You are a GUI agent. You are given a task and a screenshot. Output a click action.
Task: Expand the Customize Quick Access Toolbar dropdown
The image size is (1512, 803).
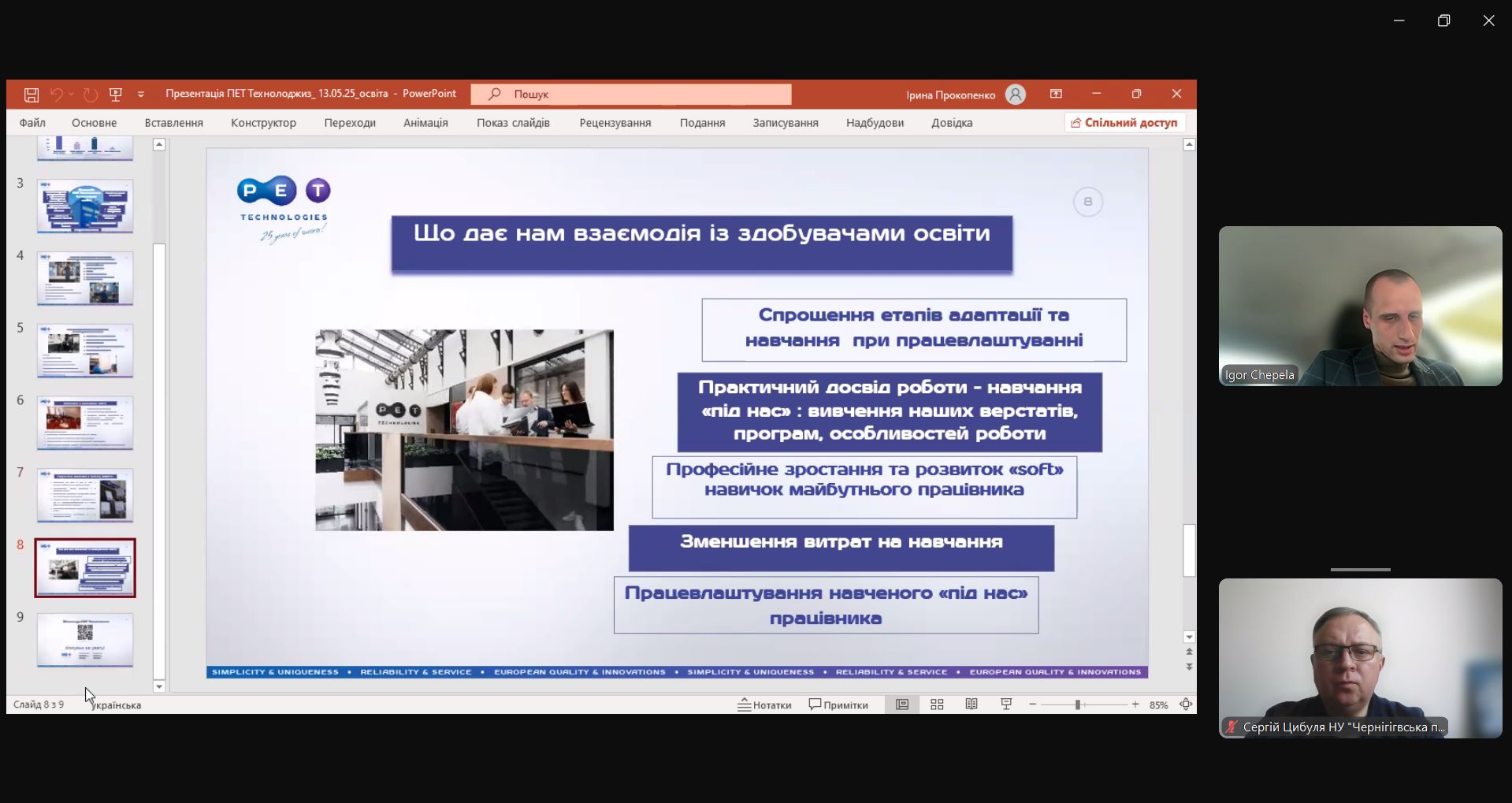pos(141,95)
